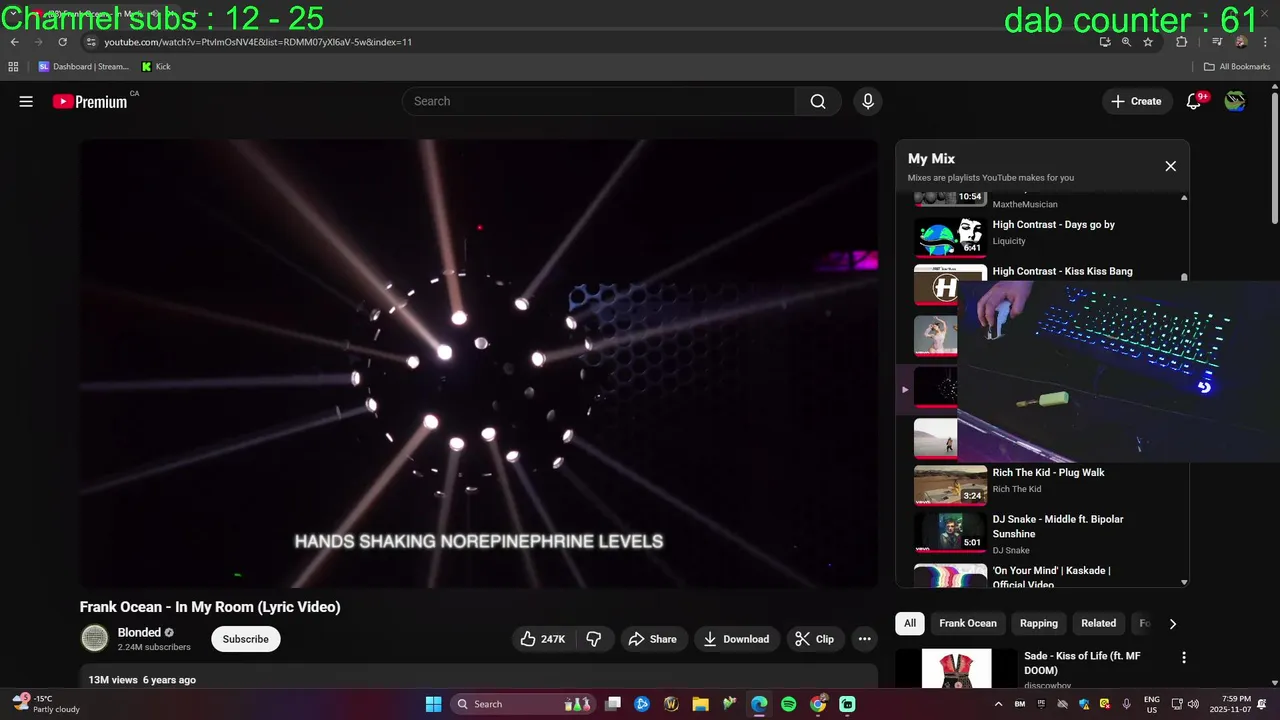Start voice search with microphone icon
1280x720 pixels.
(868, 101)
